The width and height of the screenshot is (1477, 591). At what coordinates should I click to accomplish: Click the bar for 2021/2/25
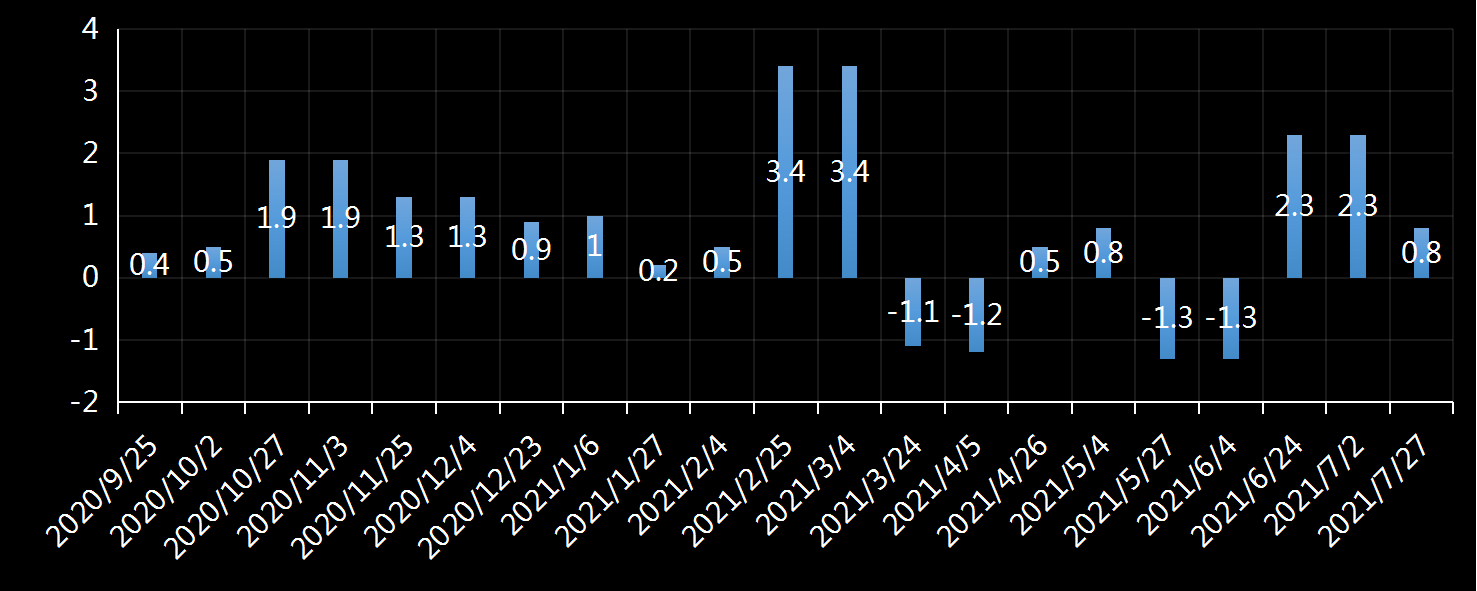click(785, 120)
